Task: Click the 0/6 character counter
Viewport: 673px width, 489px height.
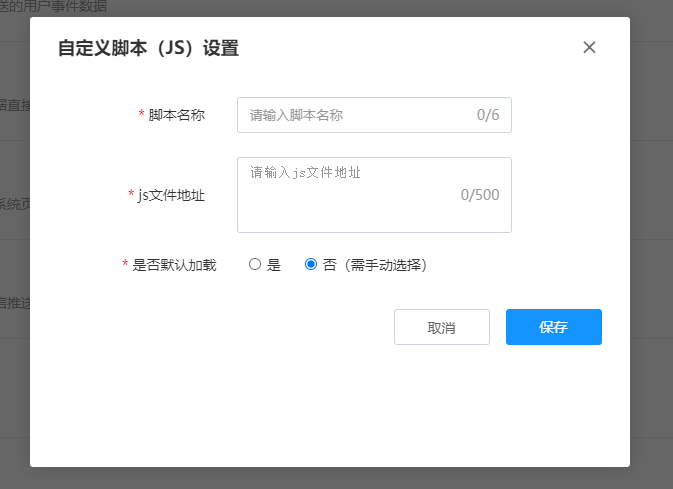Action: [x=488, y=115]
